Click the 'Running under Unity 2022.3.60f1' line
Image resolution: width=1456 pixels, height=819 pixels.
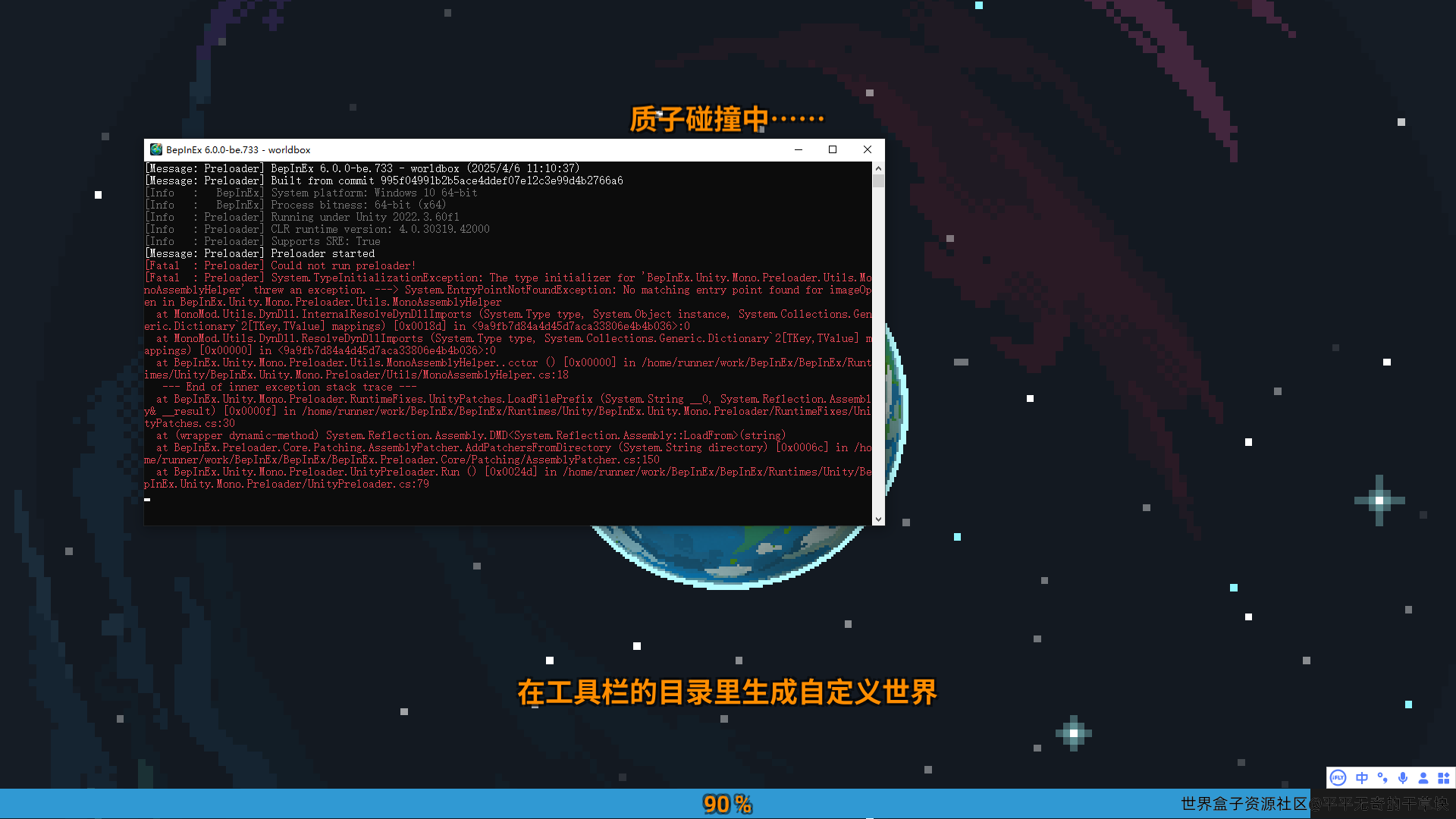pyautogui.click(x=302, y=217)
